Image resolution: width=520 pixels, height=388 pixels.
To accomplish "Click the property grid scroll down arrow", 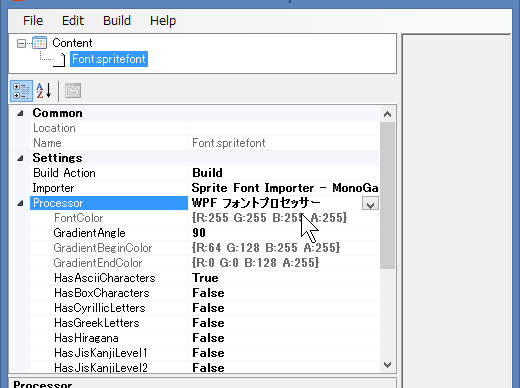I will (387, 365).
